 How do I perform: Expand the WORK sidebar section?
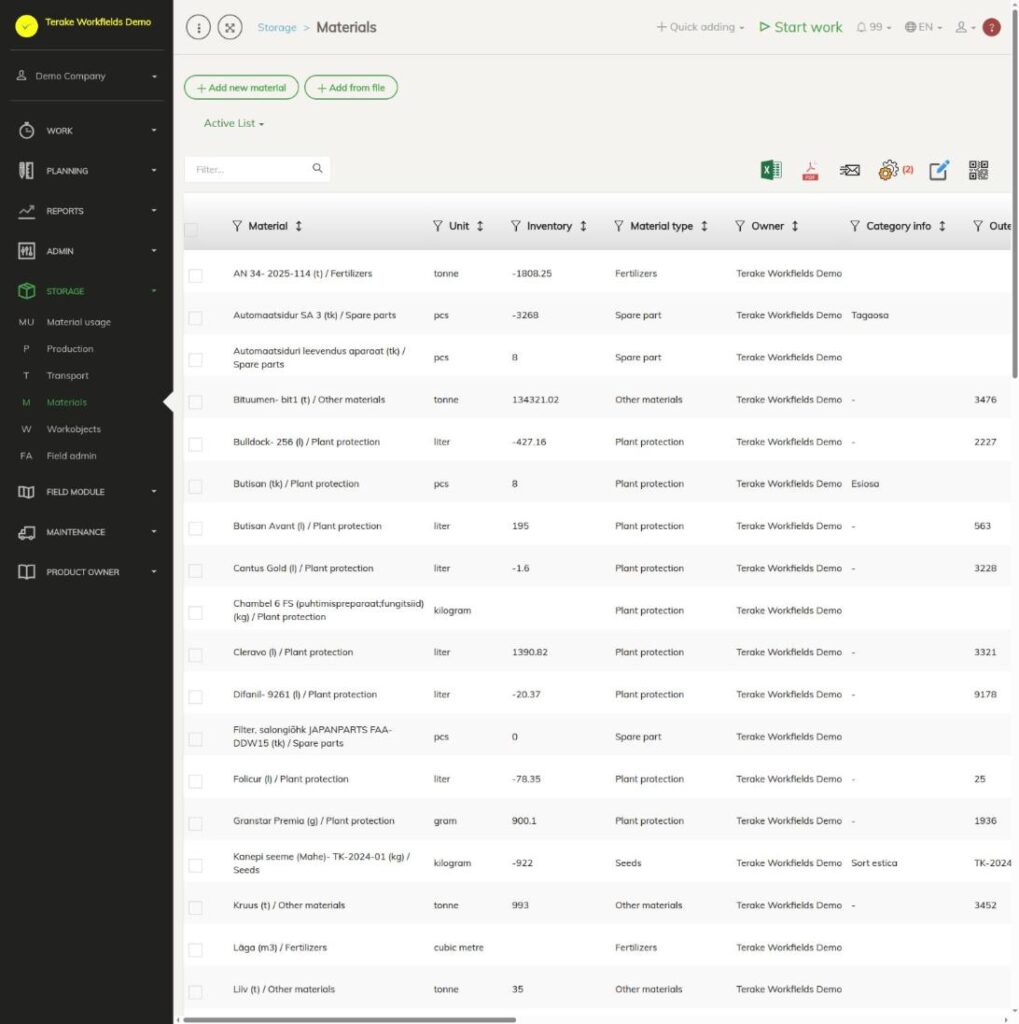(87, 131)
